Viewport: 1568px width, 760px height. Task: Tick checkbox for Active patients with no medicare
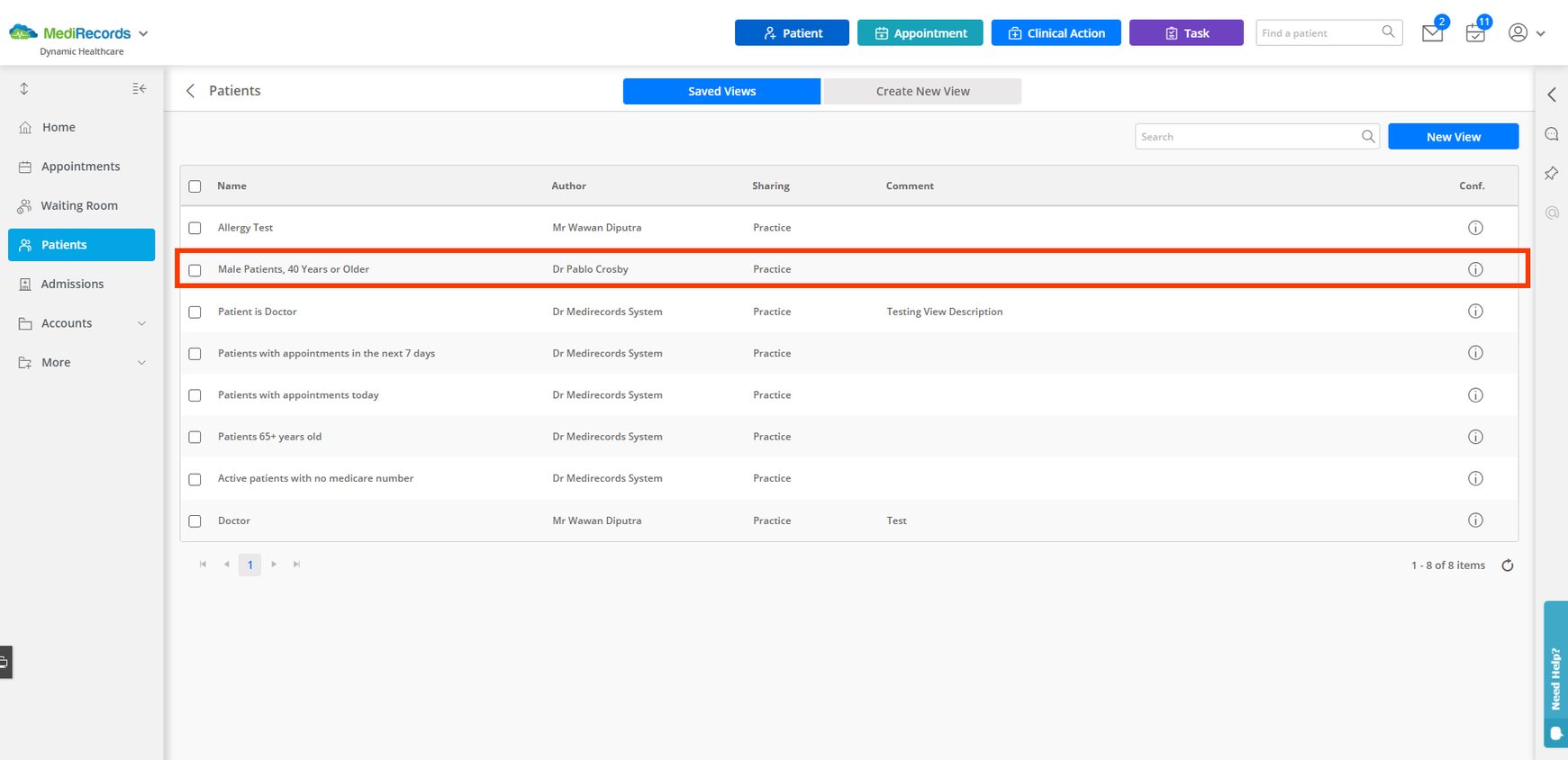coord(195,479)
